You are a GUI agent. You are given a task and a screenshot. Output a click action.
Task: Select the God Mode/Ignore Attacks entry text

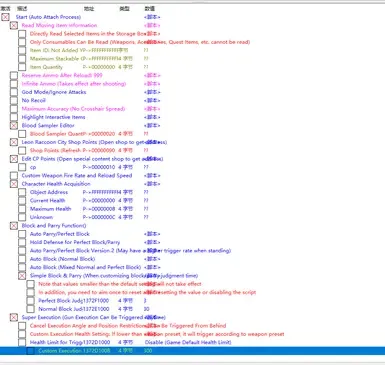tap(54, 92)
